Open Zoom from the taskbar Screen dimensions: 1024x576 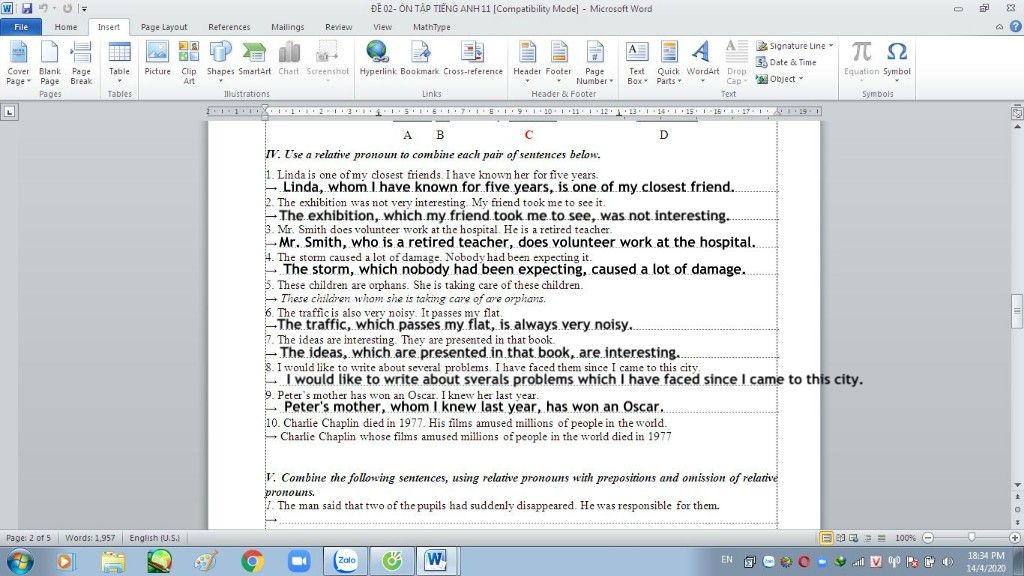(x=299, y=561)
